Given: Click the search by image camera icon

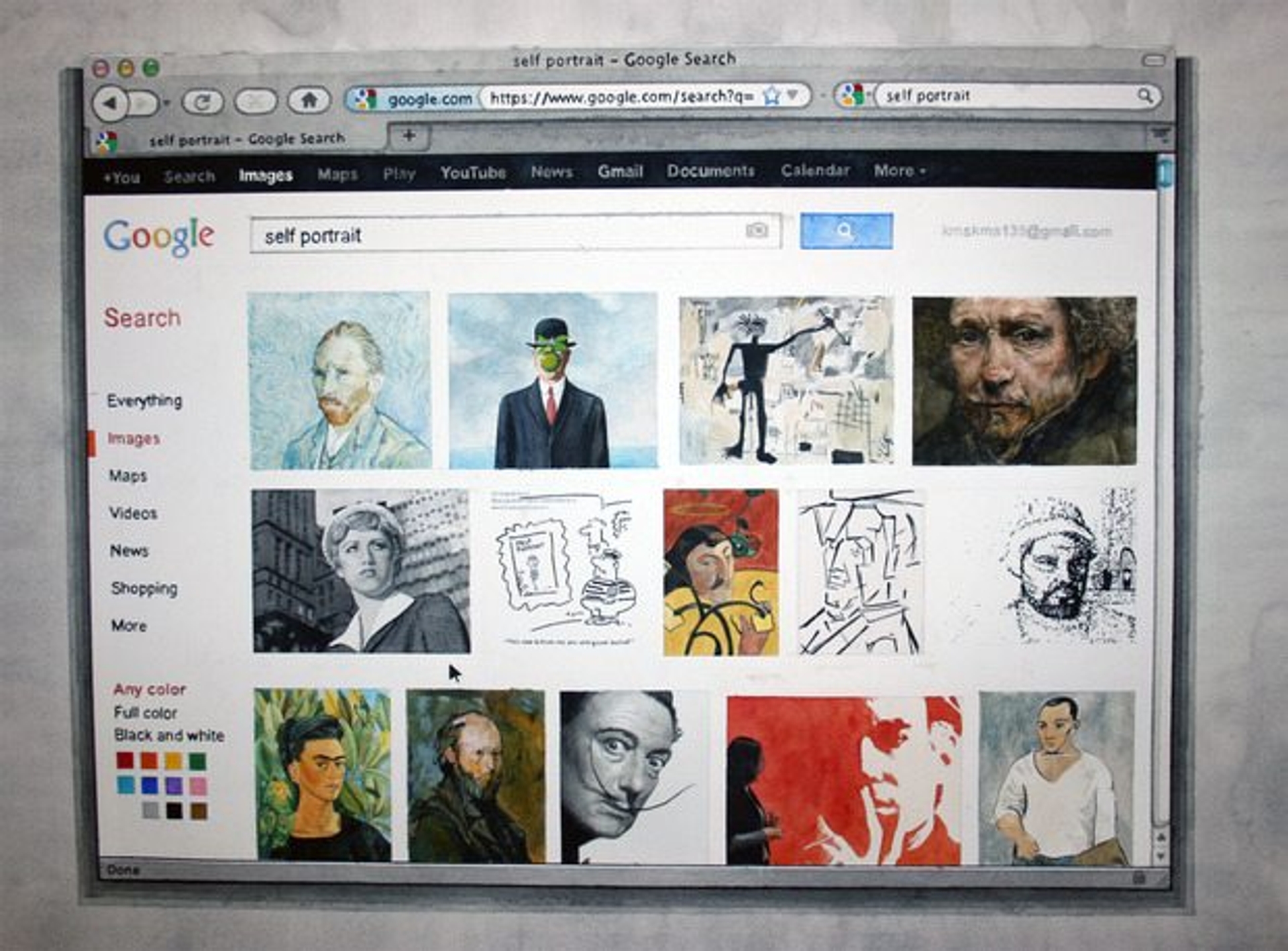Looking at the screenshot, I should point(757,231).
